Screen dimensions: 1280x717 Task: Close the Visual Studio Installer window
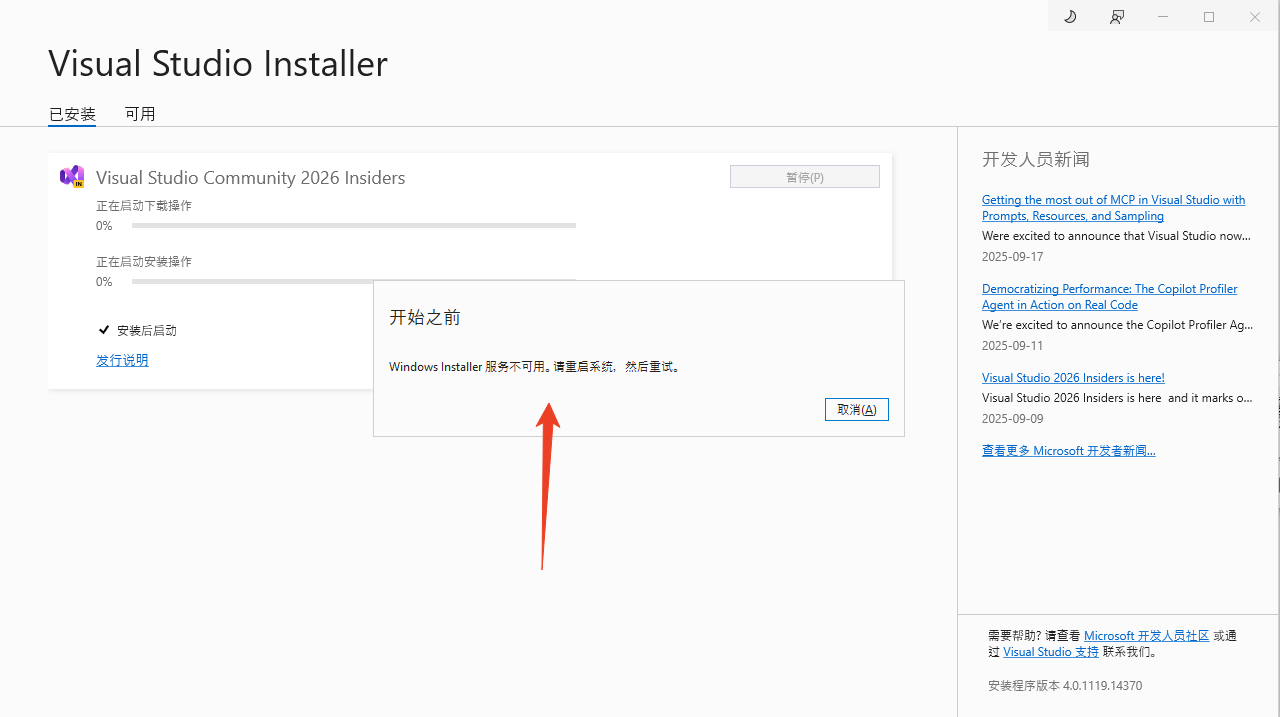tap(1255, 17)
